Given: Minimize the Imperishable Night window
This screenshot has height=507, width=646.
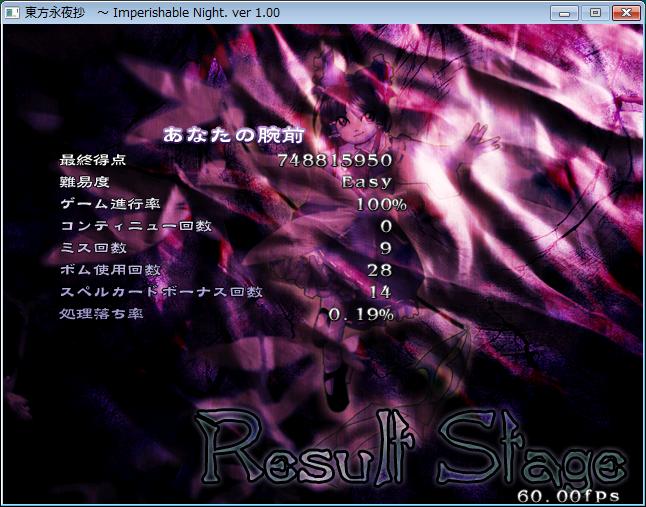Looking at the screenshot, I should pyautogui.click(x=564, y=13).
